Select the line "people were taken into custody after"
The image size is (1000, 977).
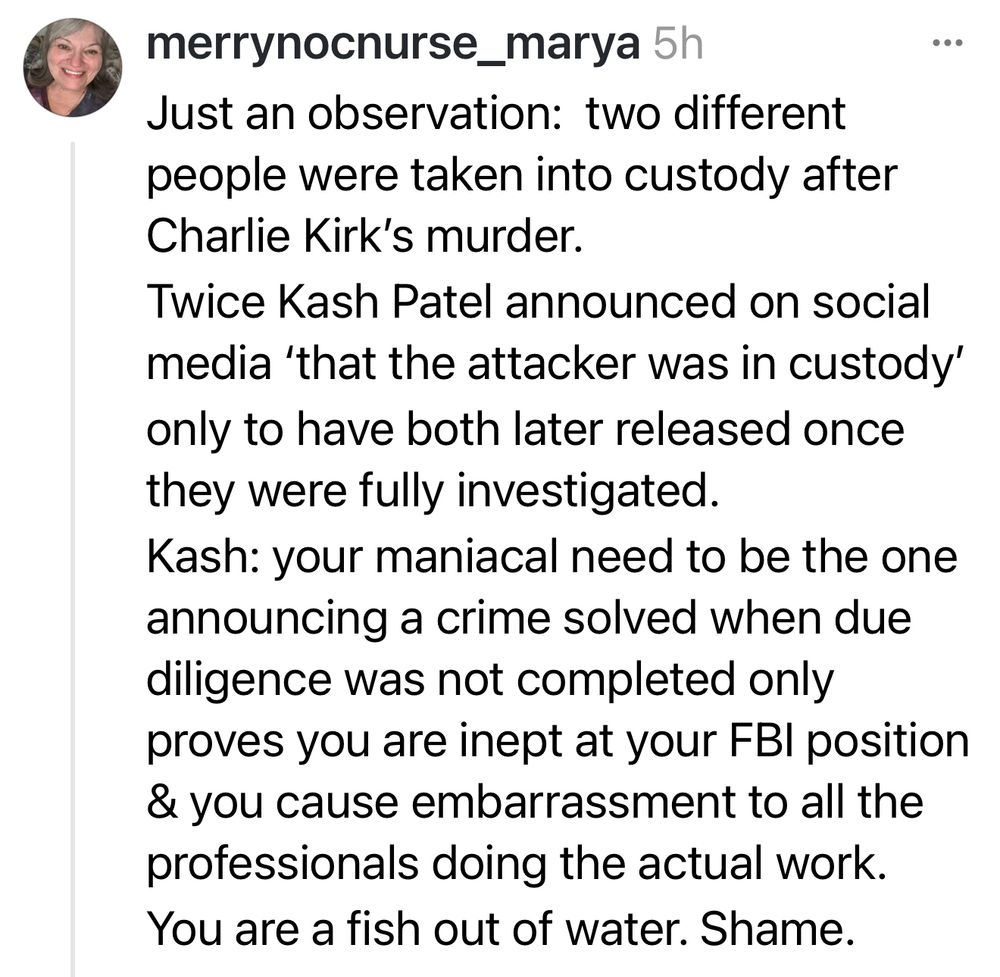[522, 178]
